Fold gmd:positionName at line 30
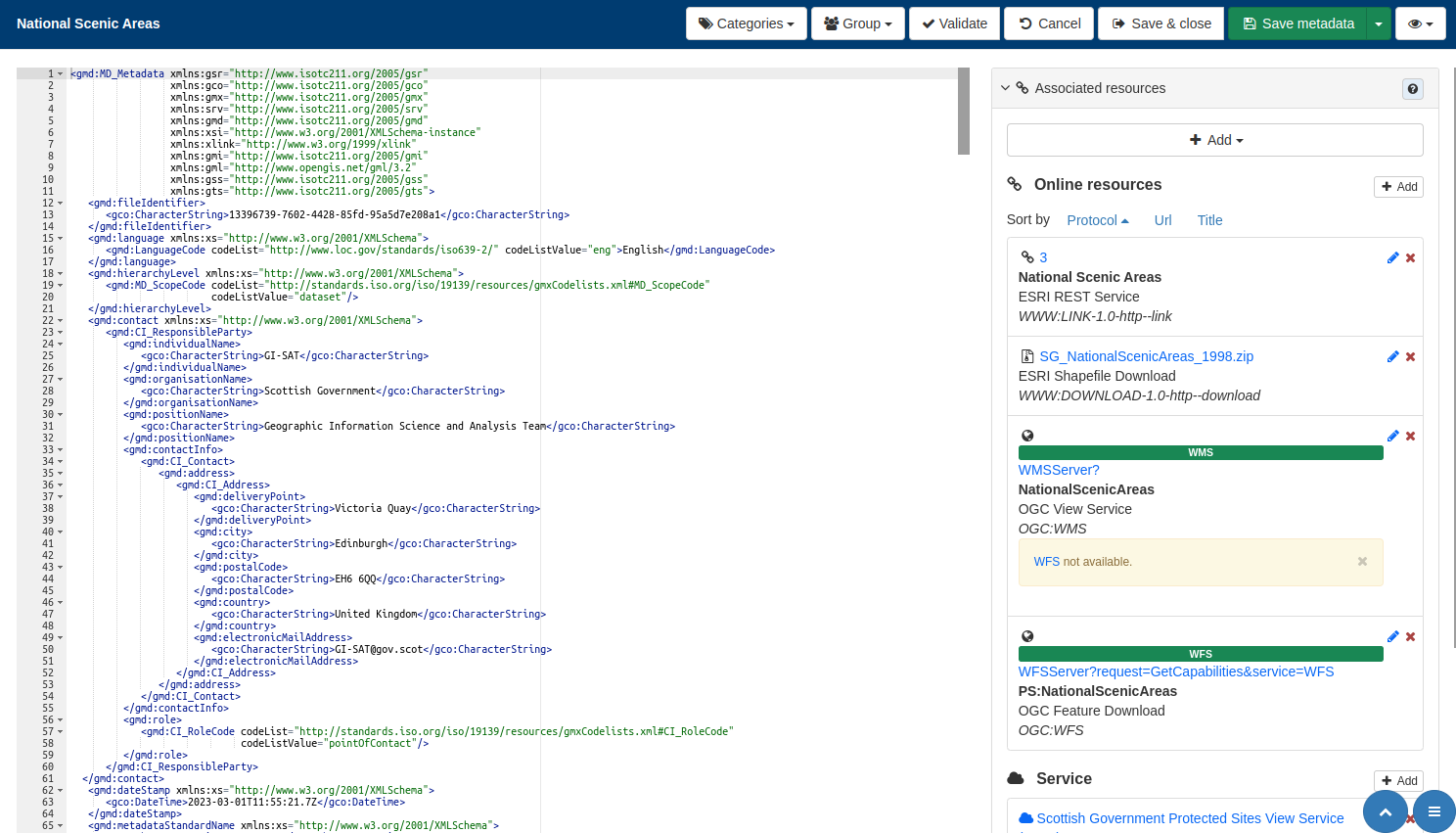 (x=60, y=415)
